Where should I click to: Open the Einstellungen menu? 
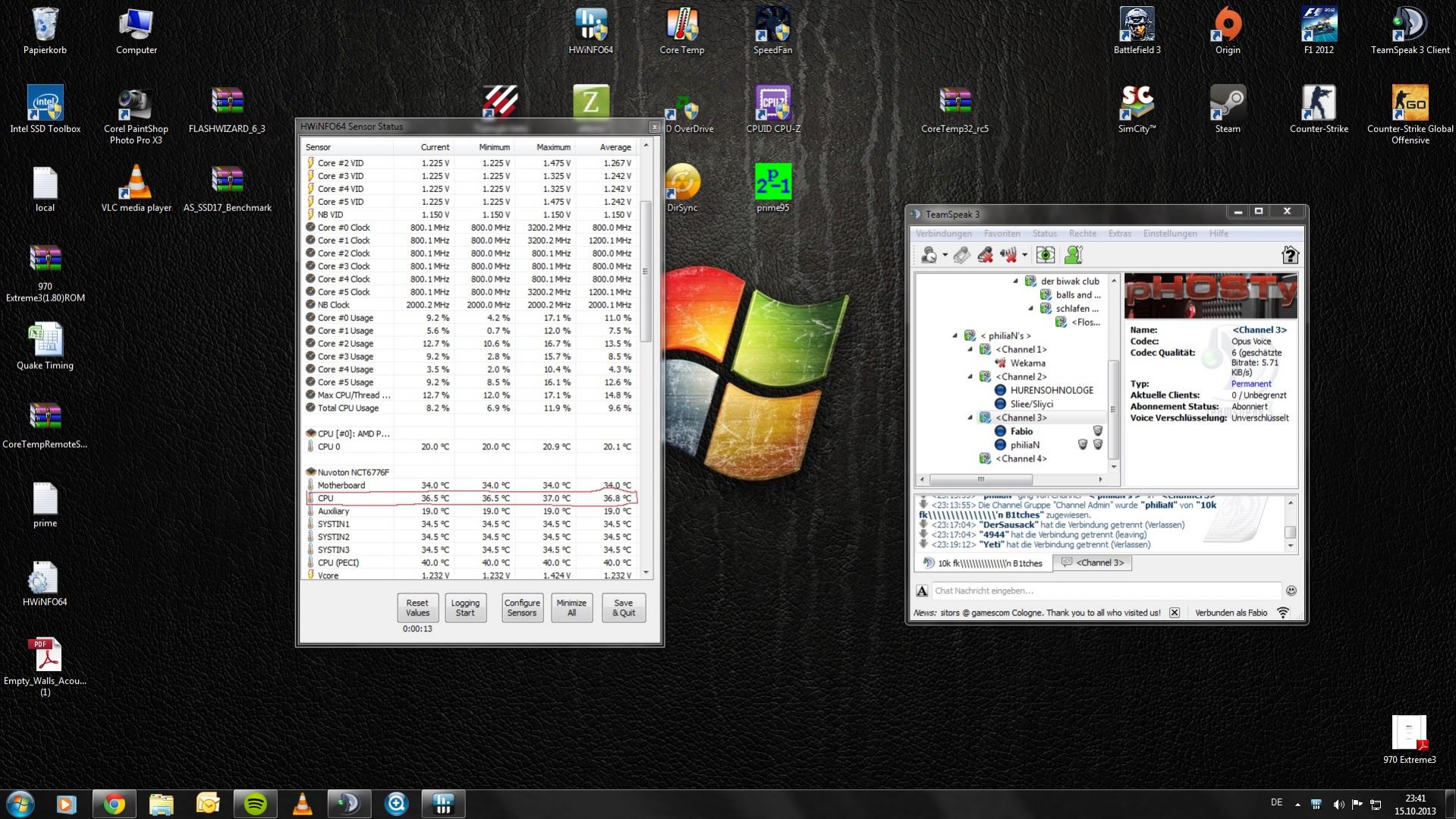point(1170,234)
